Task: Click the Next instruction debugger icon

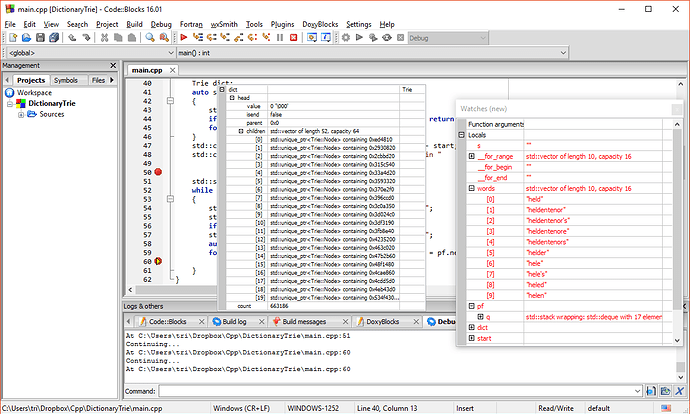Action: tap(252, 38)
